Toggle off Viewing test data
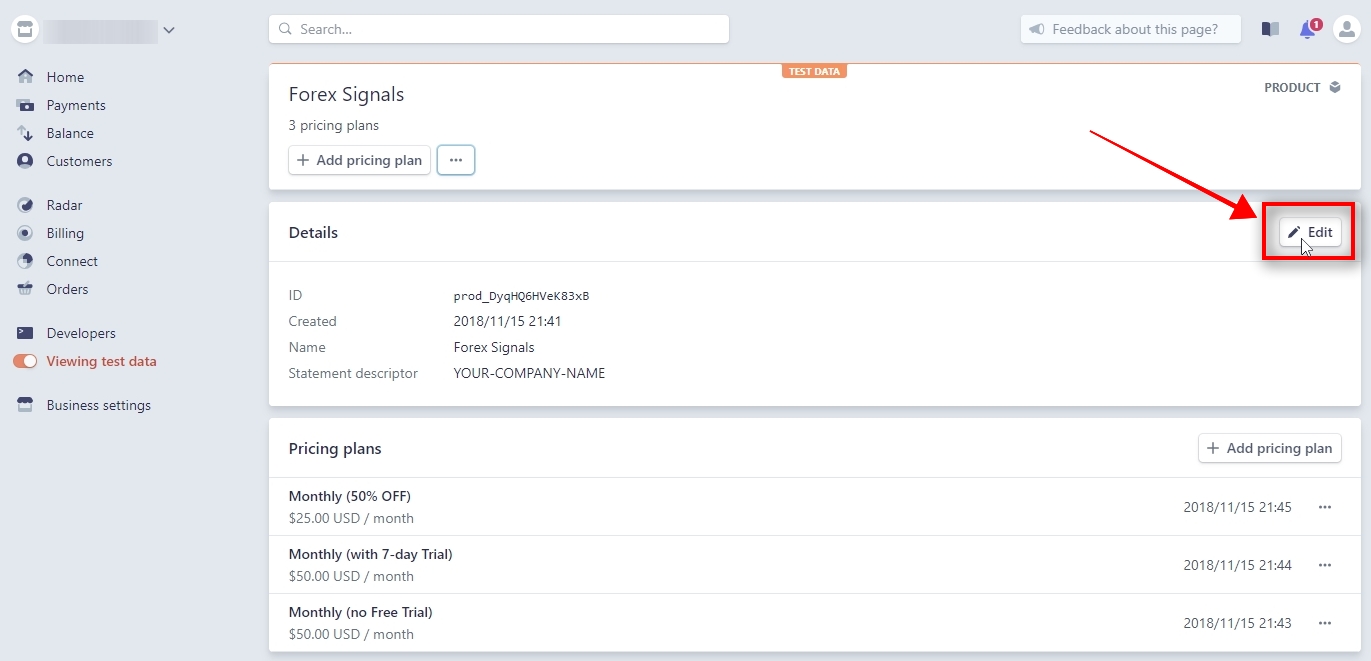 24,361
